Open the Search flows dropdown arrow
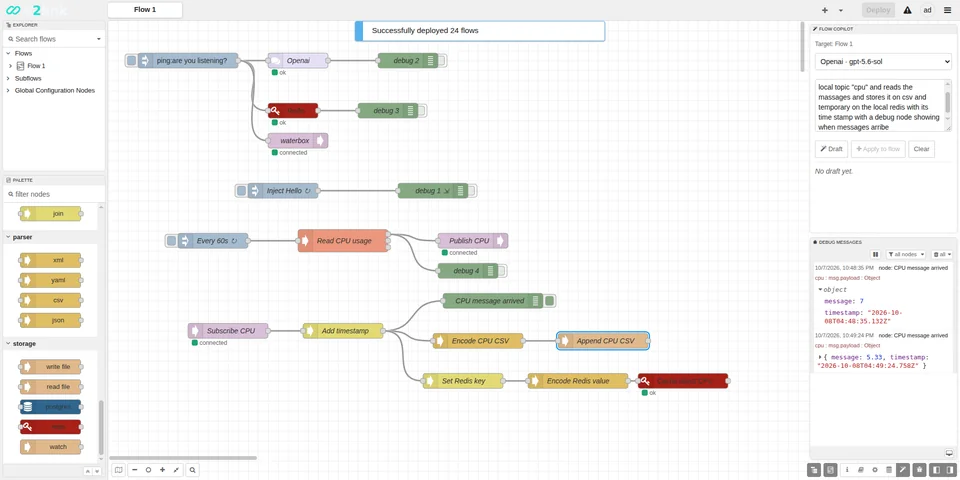This screenshot has height=480, width=960. click(x=99, y=39)
